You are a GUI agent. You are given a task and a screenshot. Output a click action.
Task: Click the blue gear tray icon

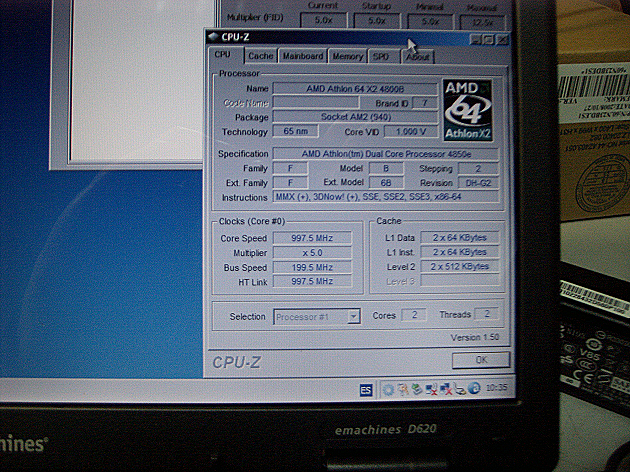click(x=388, y=390)
